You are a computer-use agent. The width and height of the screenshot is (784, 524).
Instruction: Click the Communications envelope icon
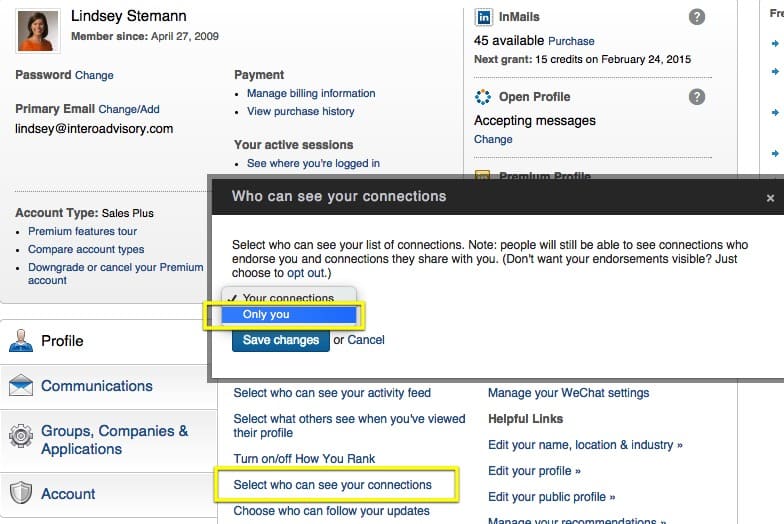(20, 386)
